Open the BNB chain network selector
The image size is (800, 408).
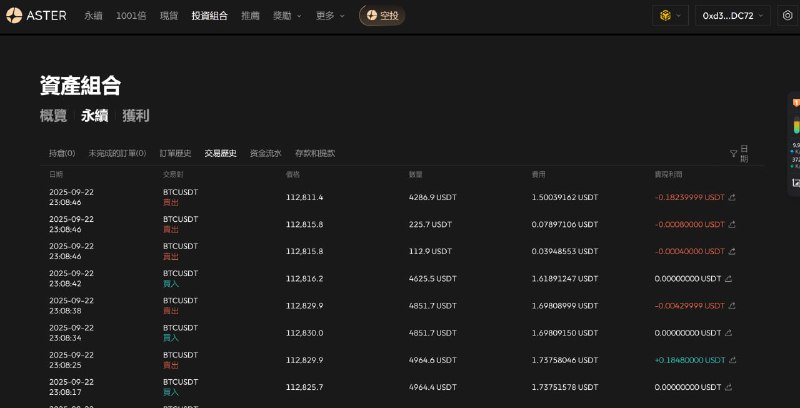pyautogui.click(x=669, y=16)
